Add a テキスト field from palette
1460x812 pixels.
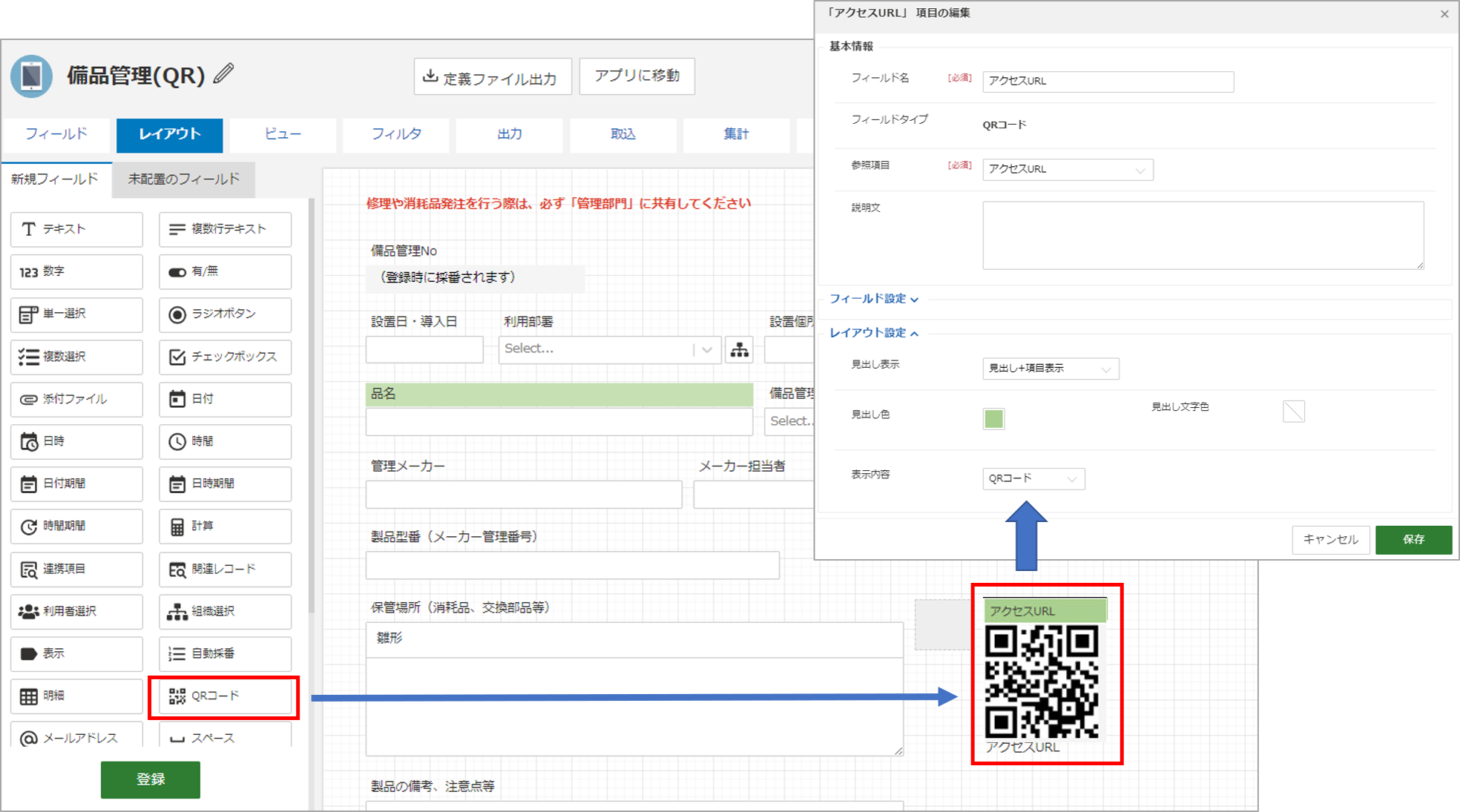pyautogui.click(x=76, y=229)
